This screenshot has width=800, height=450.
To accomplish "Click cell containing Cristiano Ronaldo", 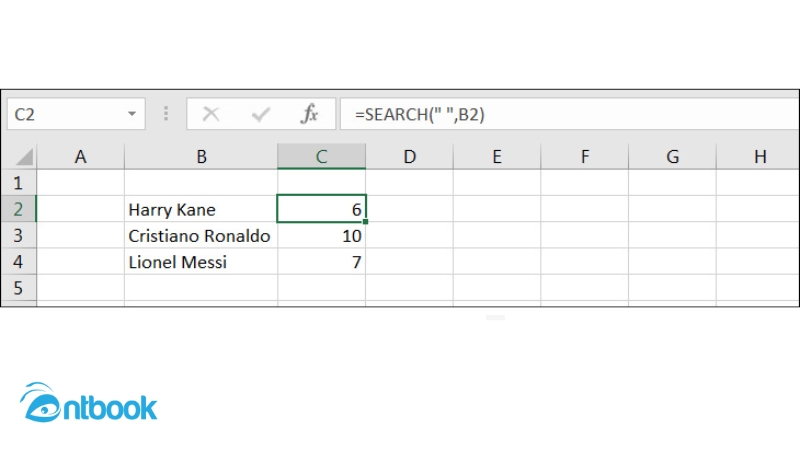I will (x=201, y=235).
